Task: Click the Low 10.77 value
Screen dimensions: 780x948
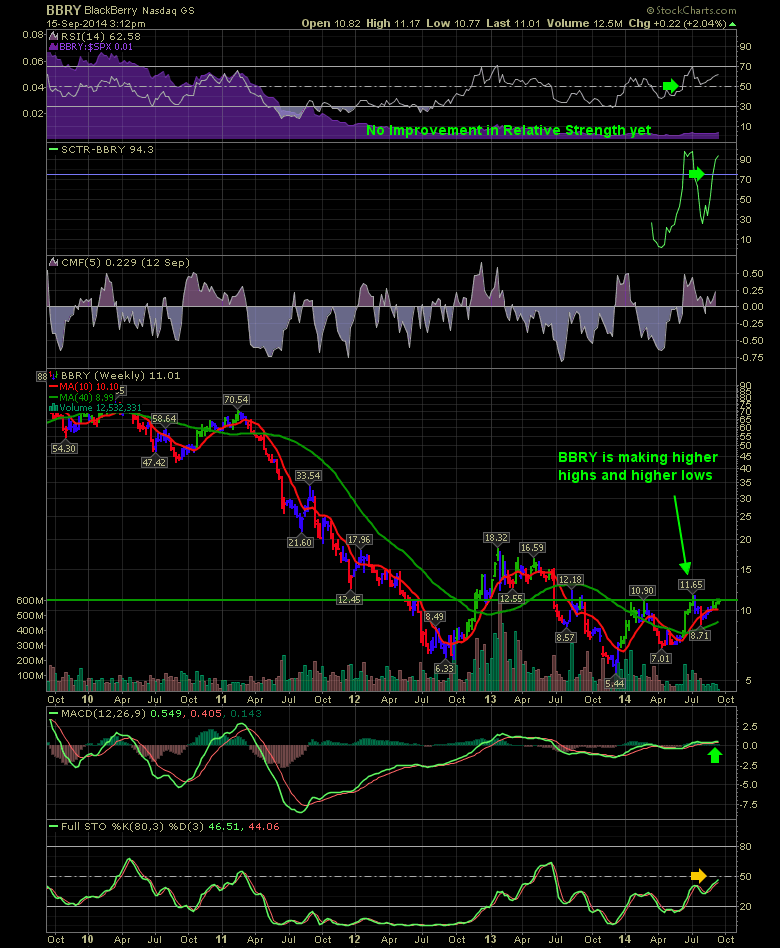Action: [453, 24]
